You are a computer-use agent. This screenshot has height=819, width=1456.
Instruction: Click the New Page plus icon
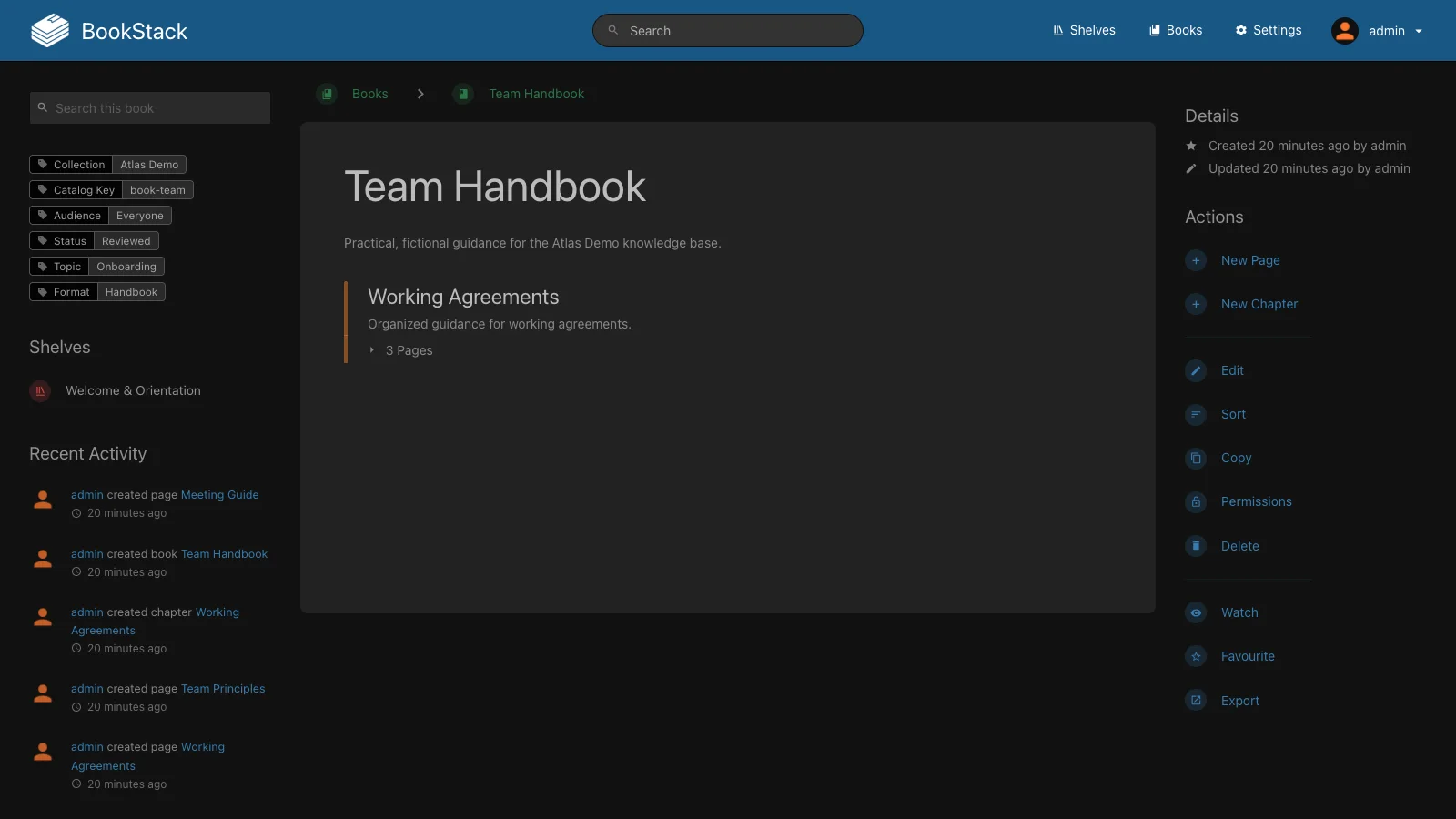click(x=1196, y=260)
